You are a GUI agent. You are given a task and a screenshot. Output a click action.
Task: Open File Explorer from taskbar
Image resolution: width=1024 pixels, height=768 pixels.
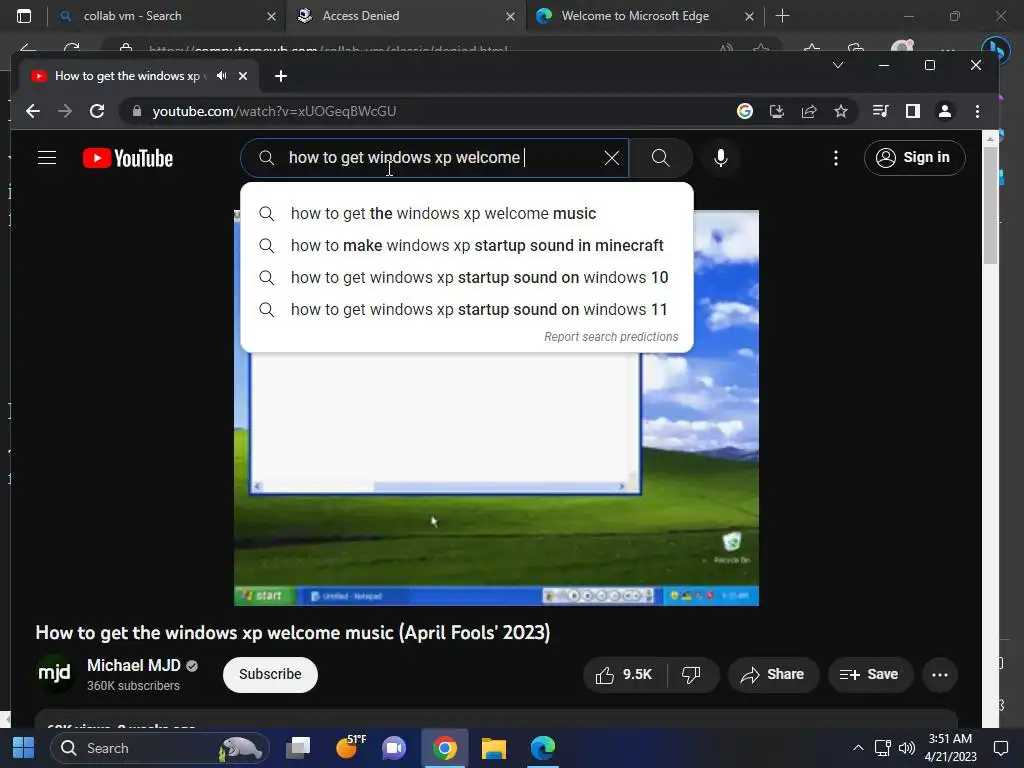tap(494, 748)
